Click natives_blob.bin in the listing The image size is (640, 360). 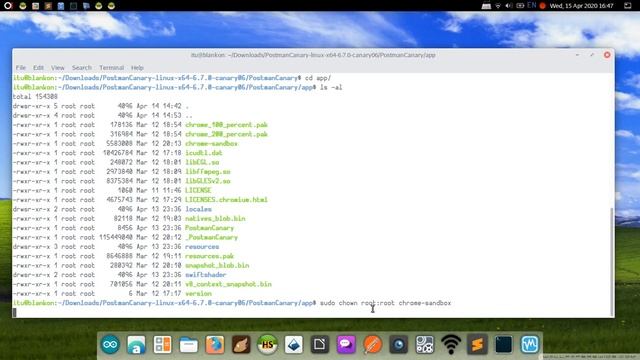click(x=215, y=219)
